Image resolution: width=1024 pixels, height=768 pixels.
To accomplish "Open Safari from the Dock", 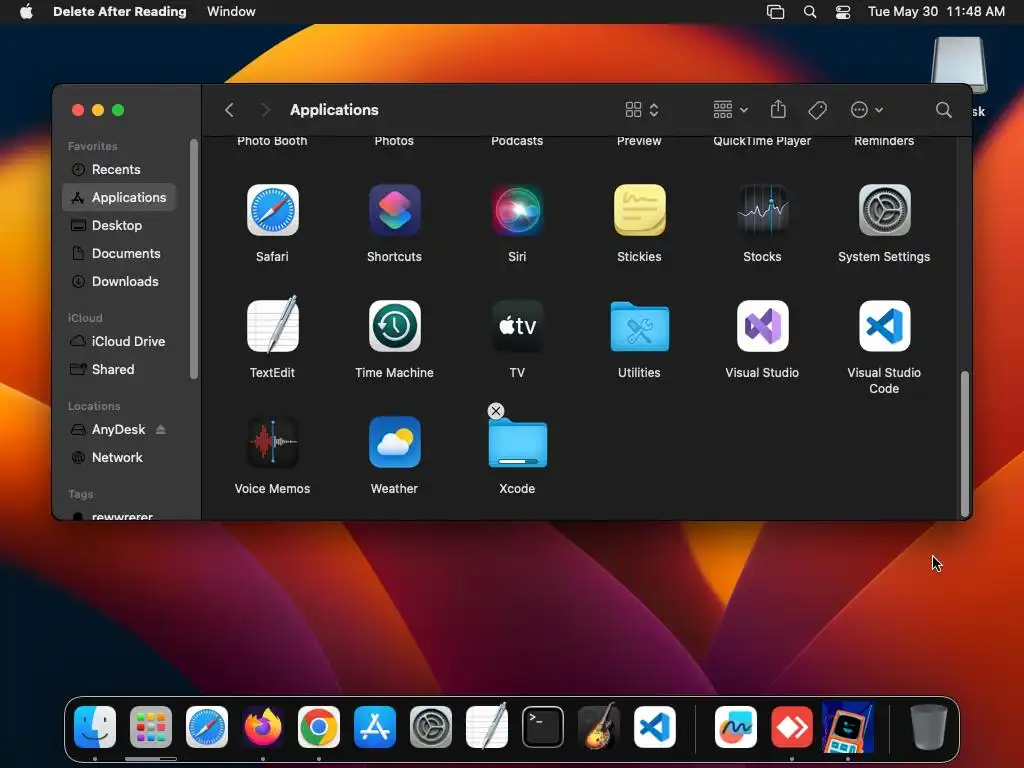I will pyautogui.click(x=207, y=726).
